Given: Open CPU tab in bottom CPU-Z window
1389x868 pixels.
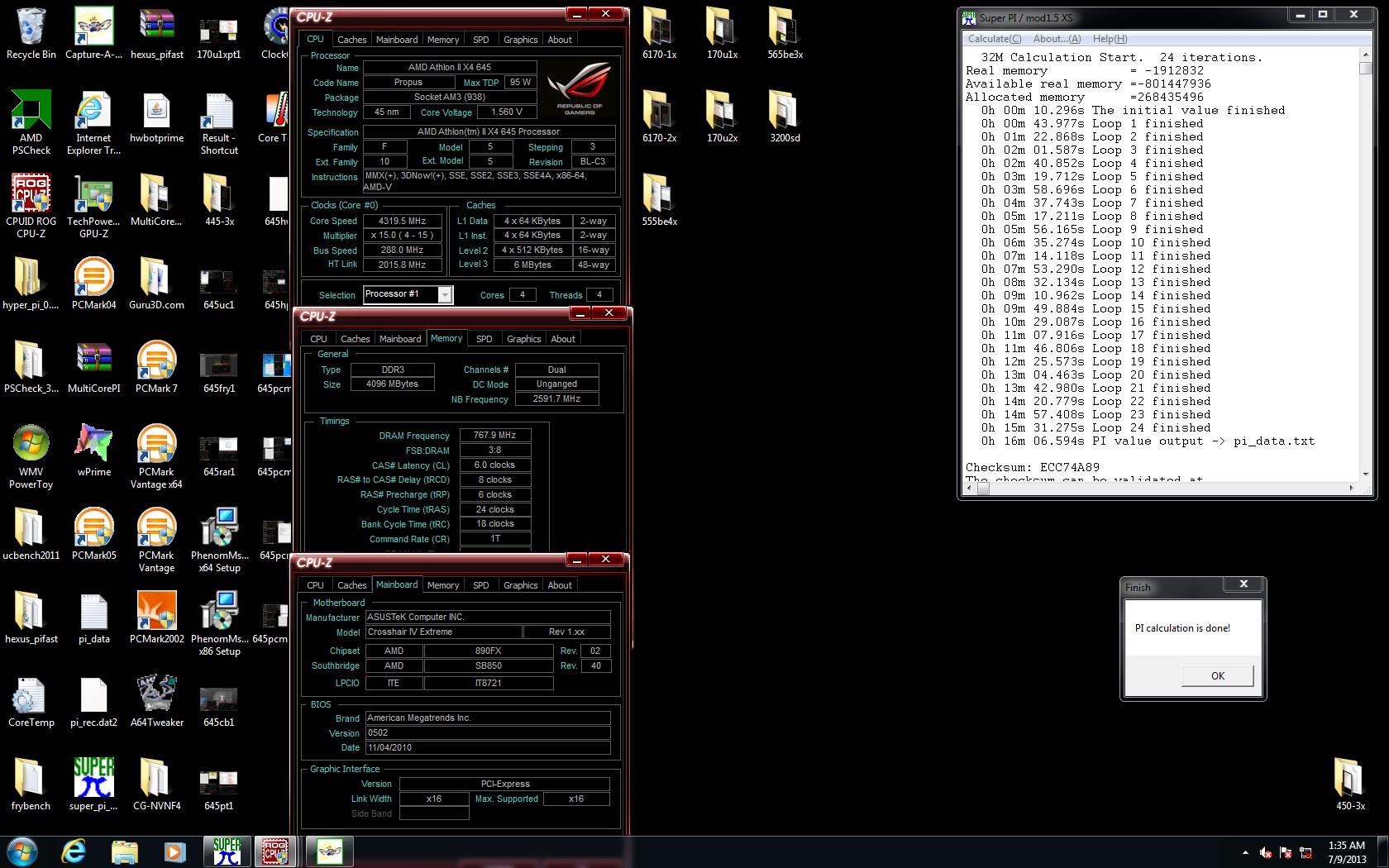Looking at the screenshot, I should 315,585.
